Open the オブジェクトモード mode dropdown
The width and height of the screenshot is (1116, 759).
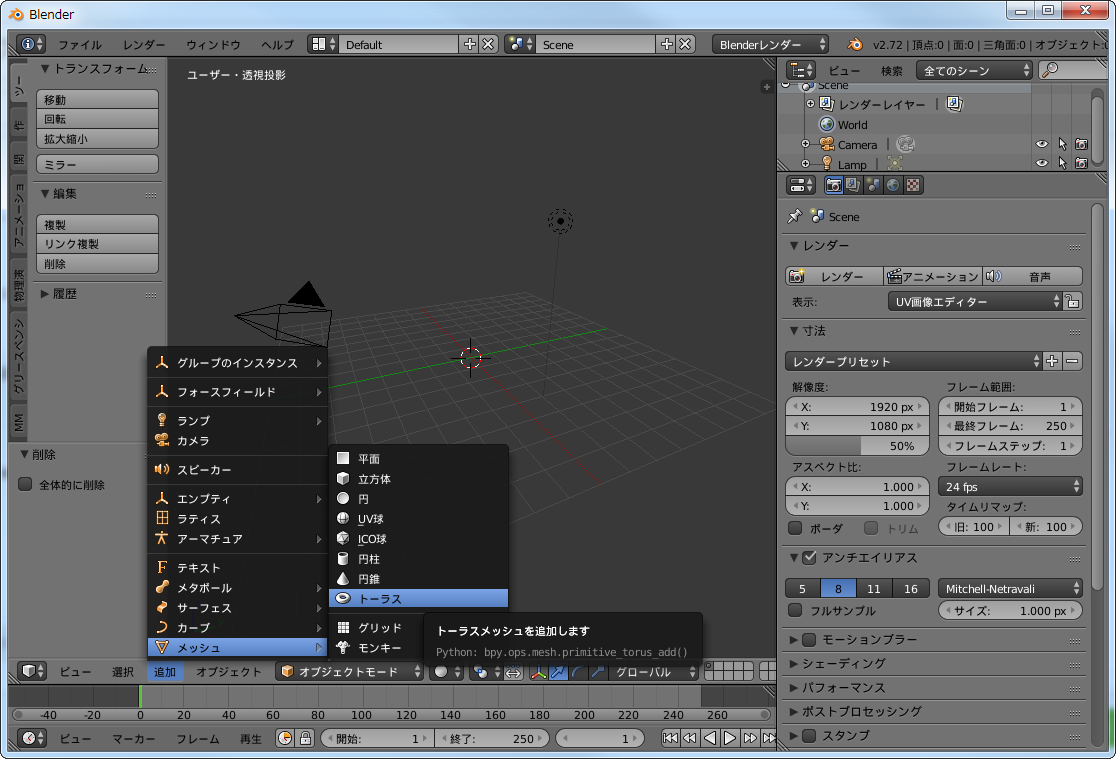pyautogui.click(x=349, y=671)
